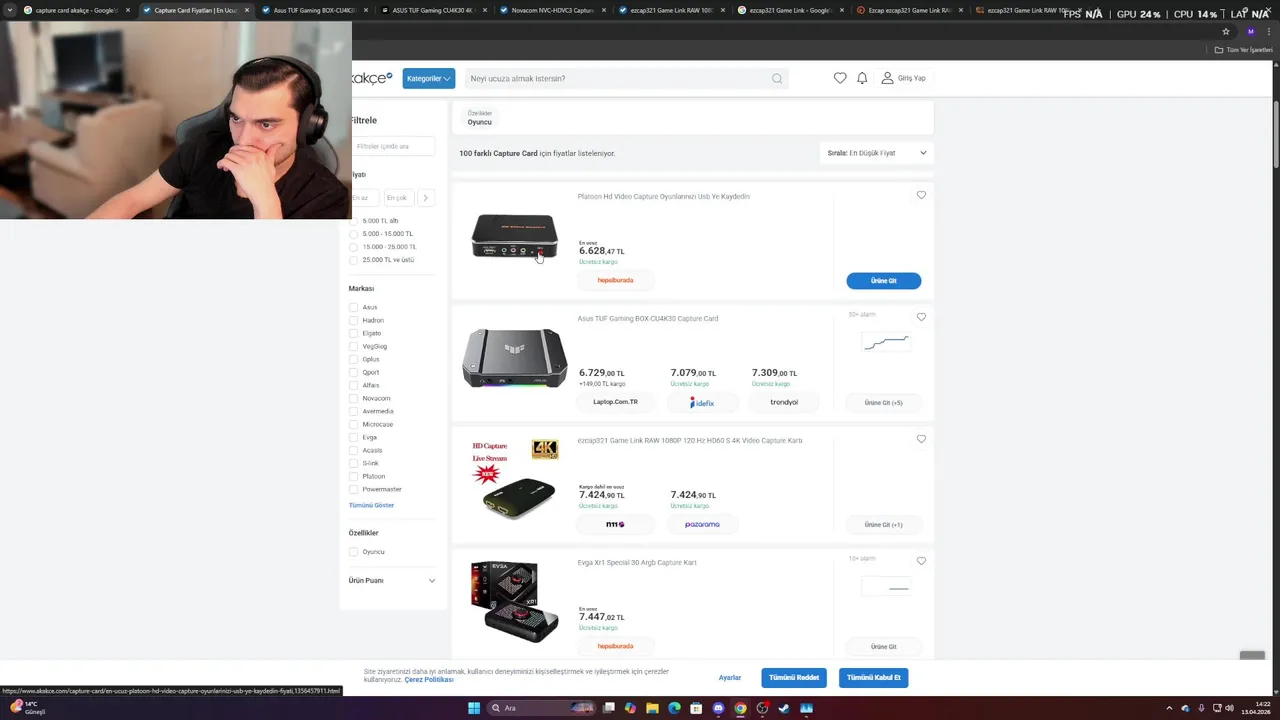The image size is (1280, 720).
Task: Check the Asus brand filter
Action: (353, 307)
